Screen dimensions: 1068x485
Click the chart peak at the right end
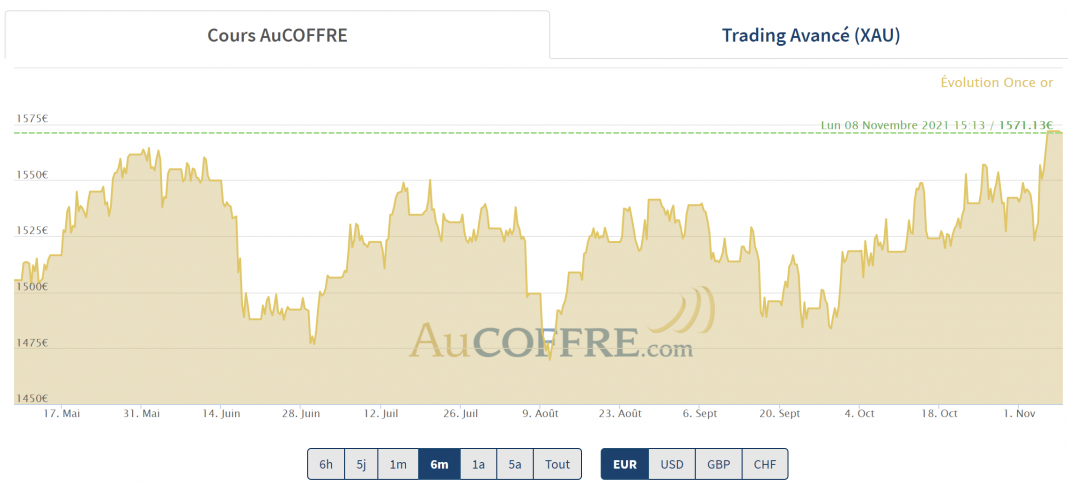click(1054, 132)
